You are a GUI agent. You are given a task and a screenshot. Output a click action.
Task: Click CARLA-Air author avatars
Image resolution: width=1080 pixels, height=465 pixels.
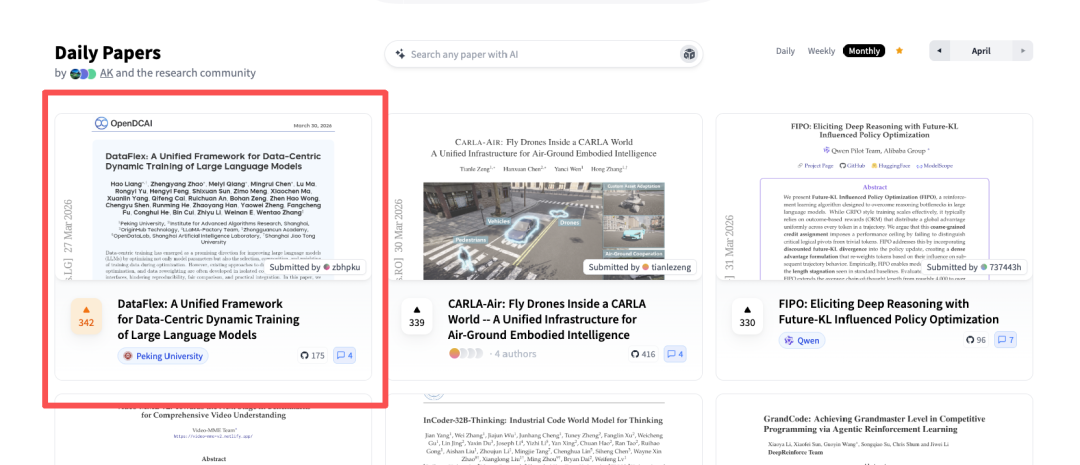point(466,354)
